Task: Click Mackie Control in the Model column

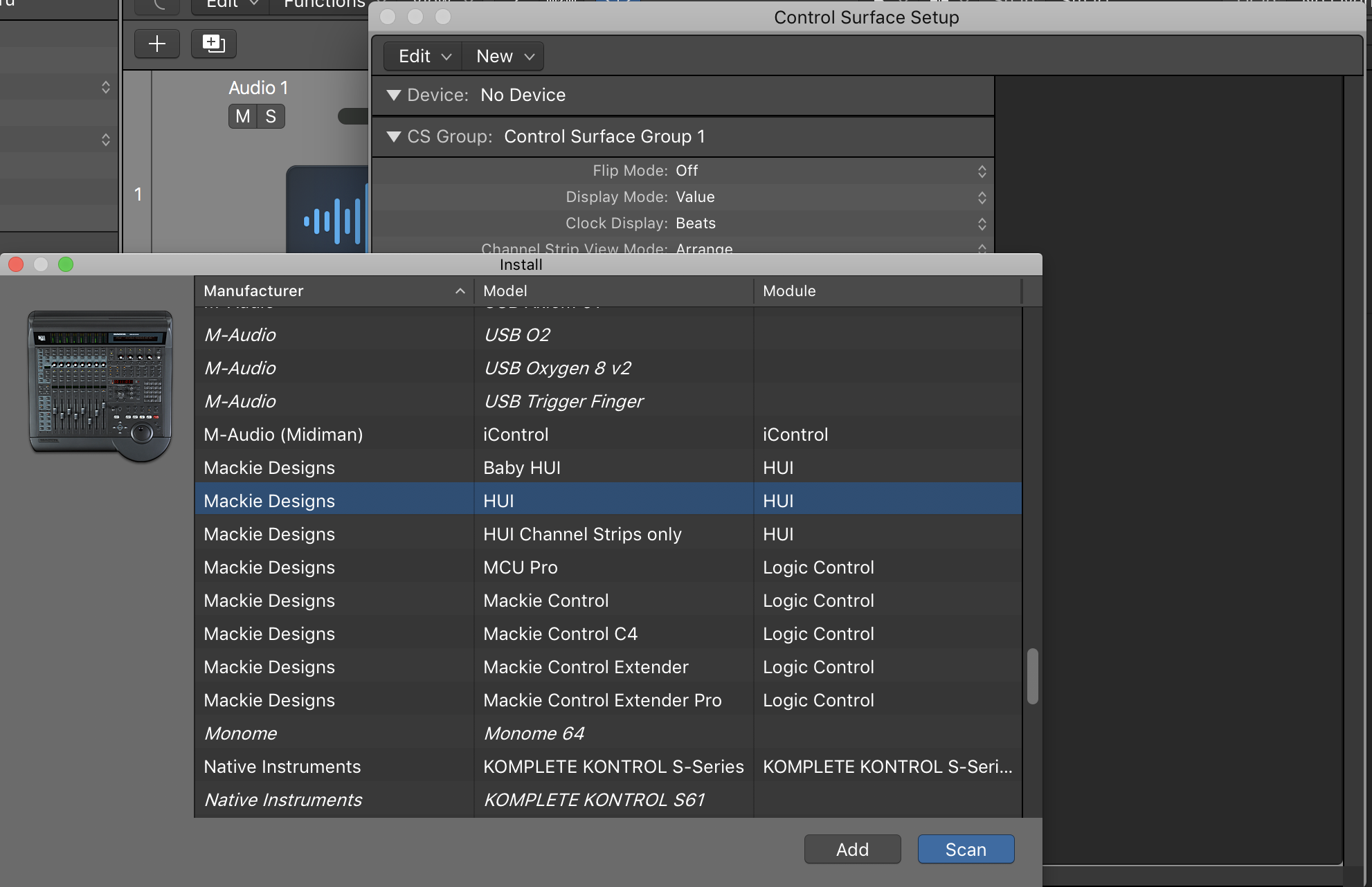Action: pyautogui.click(x=546, y=601)
